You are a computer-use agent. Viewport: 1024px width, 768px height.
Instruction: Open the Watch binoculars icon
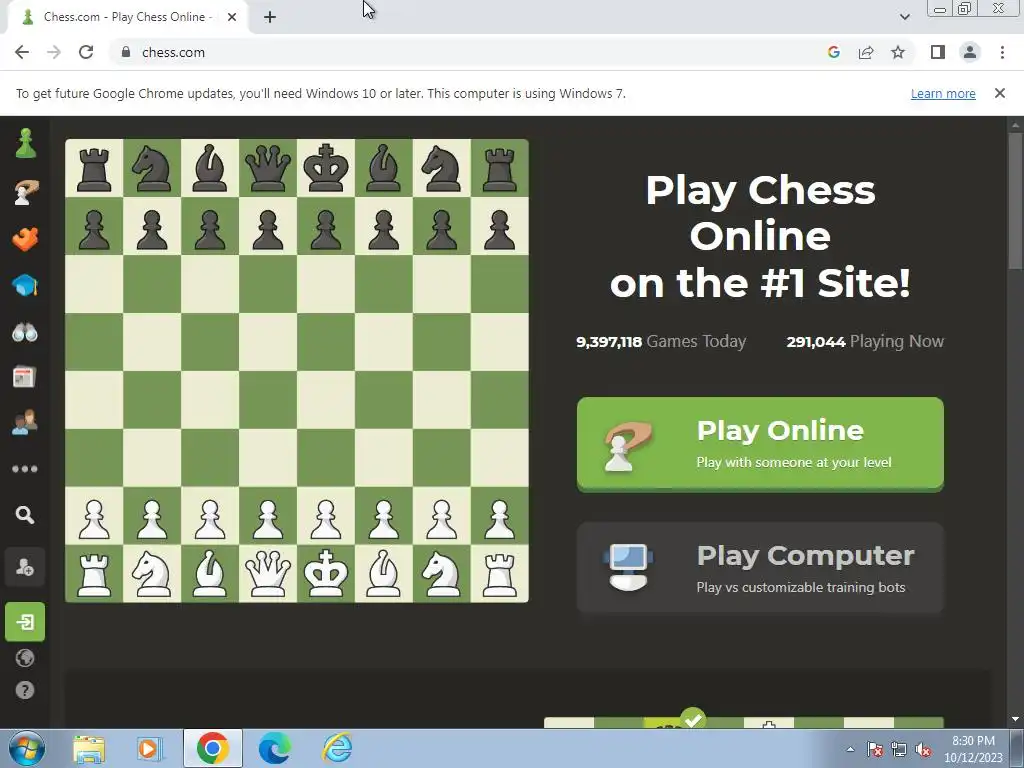pyautogui.click(x=25, y=332)
